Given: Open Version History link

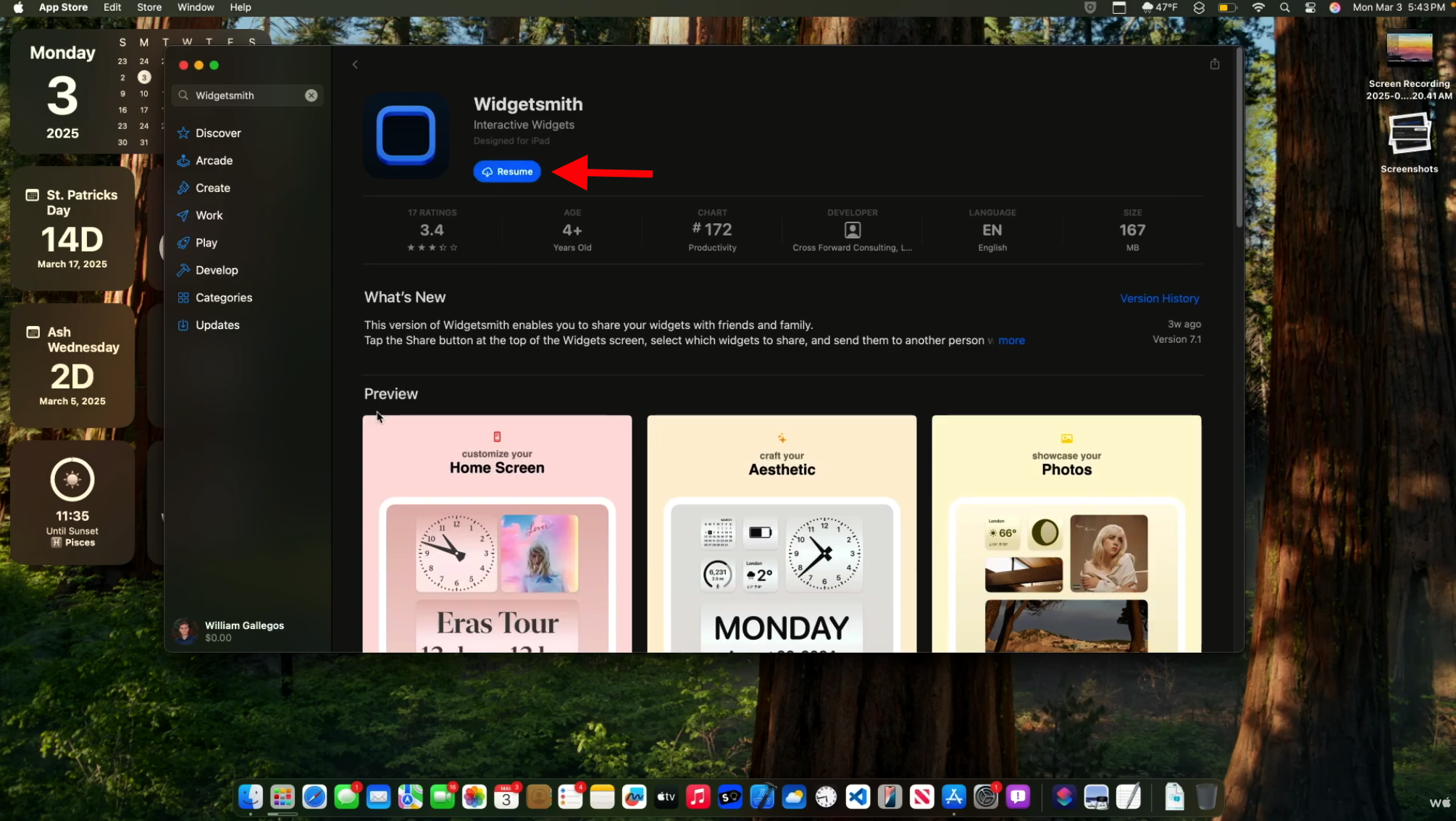Looking at the screenshot, I should [1160, 298].
